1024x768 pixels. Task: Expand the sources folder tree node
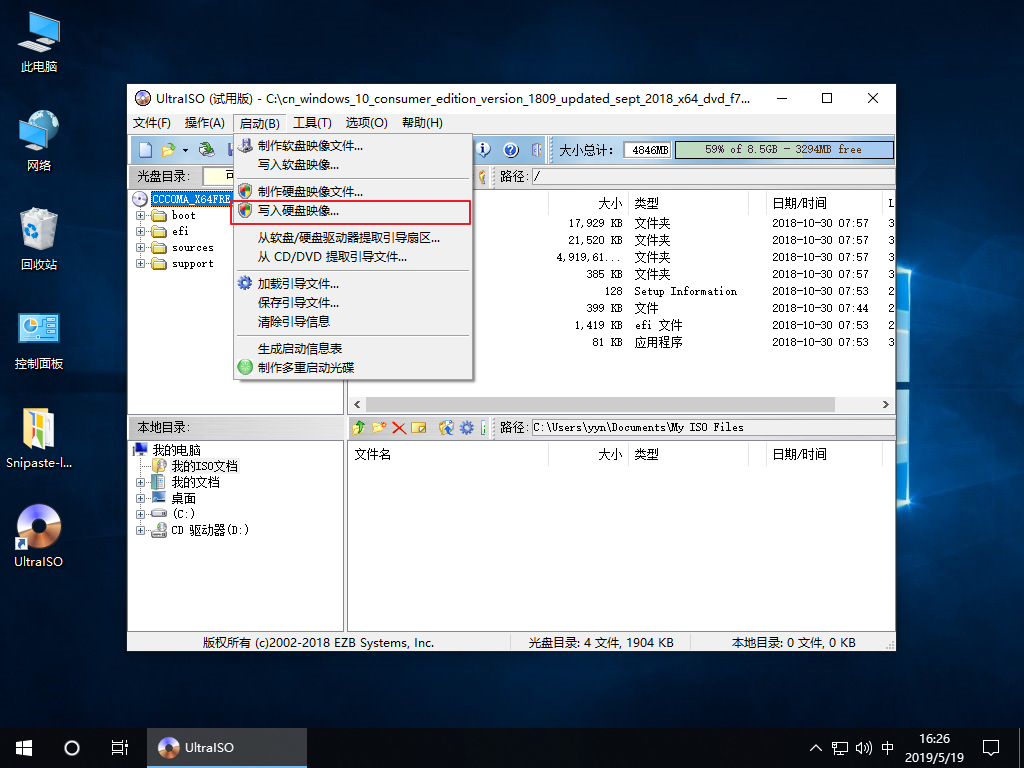tap(140, 248)
